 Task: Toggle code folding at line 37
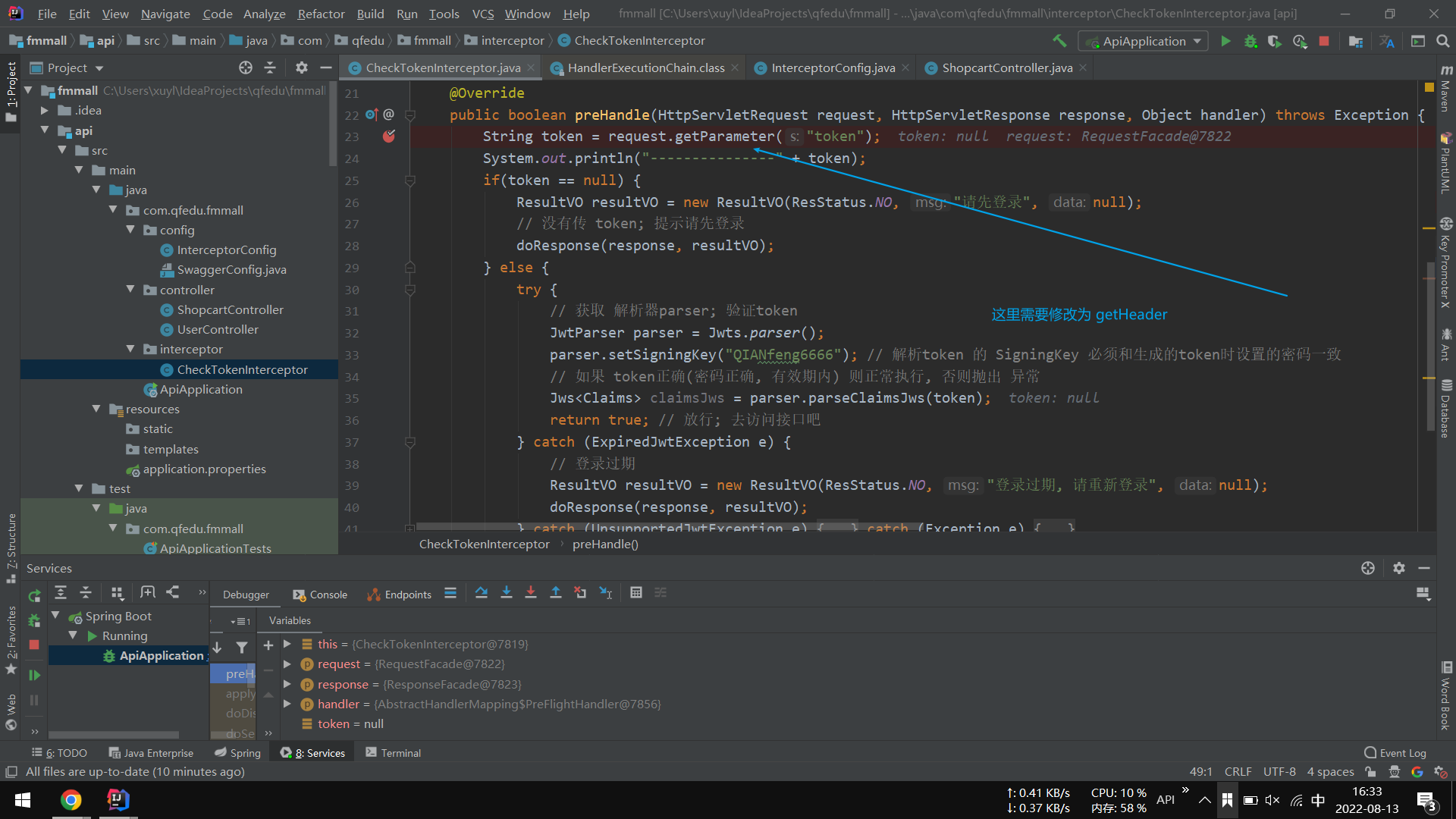pyautogui.click(x=410, y=442)
